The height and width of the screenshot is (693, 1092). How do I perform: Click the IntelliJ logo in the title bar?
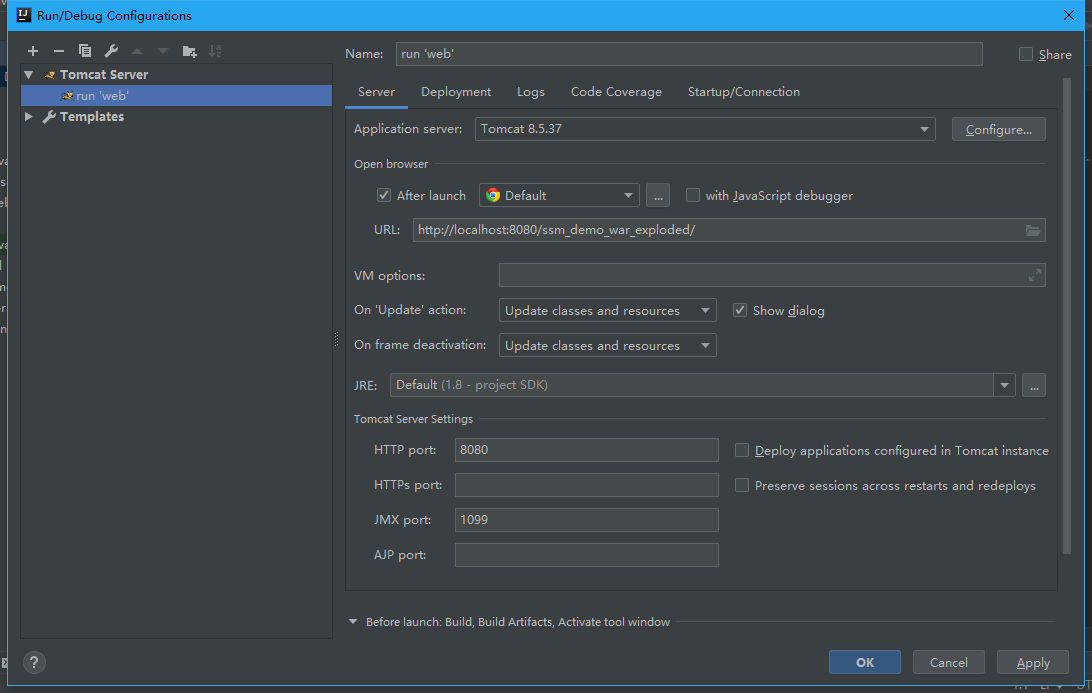coord(23,15)
